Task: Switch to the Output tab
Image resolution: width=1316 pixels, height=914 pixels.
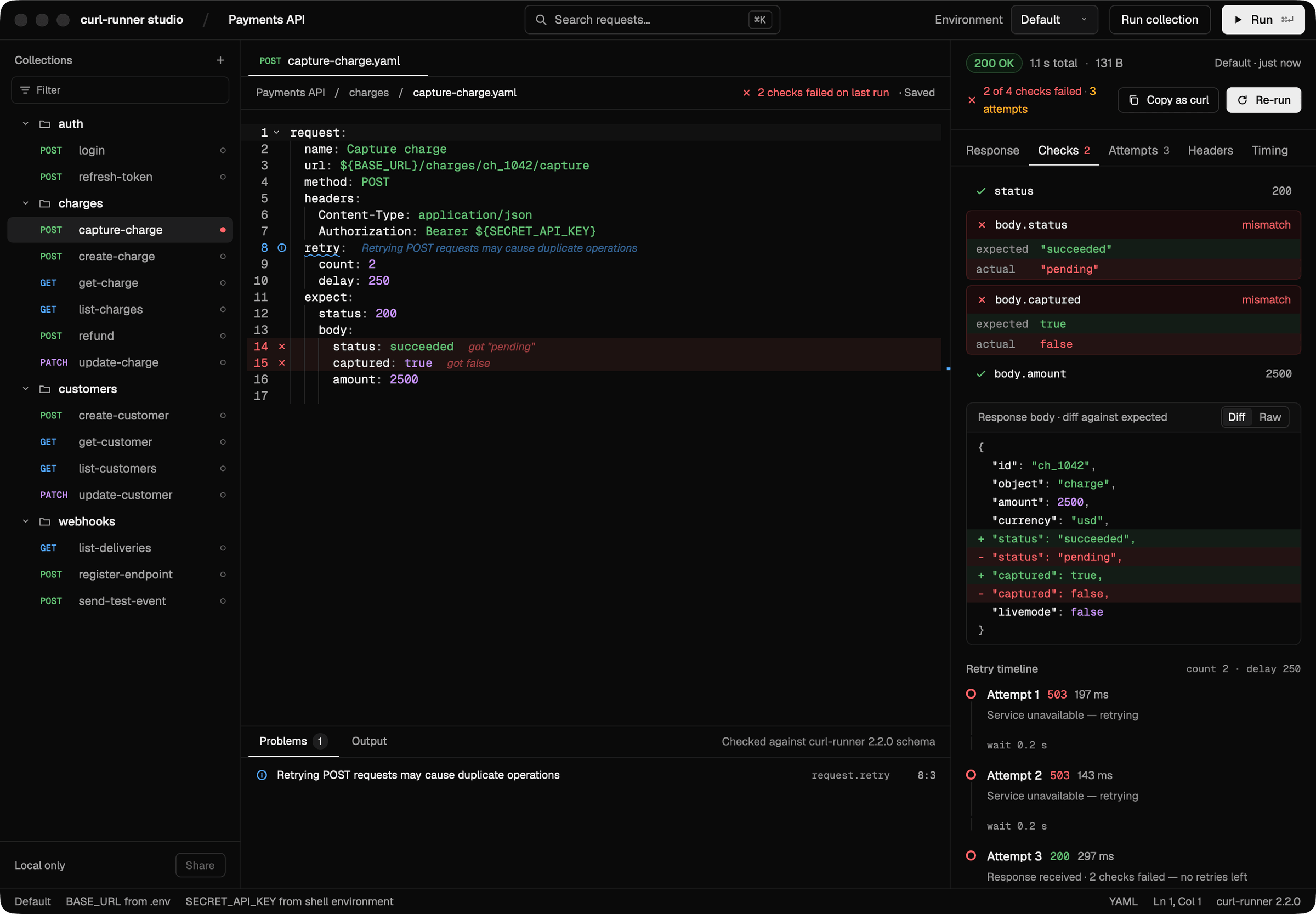Action: 369,741
